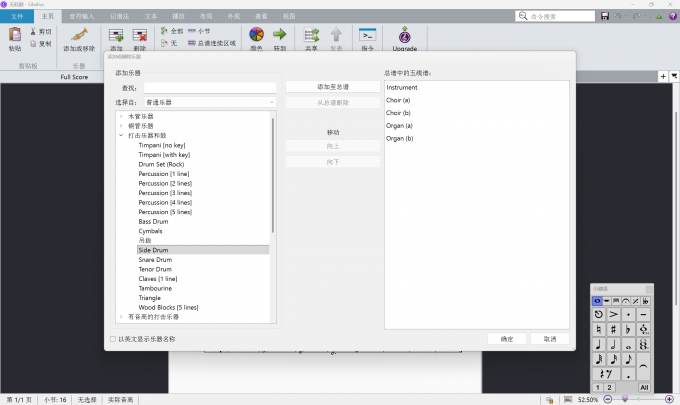
Task: Click the Copy icon in ribbon
Action: 33,43
